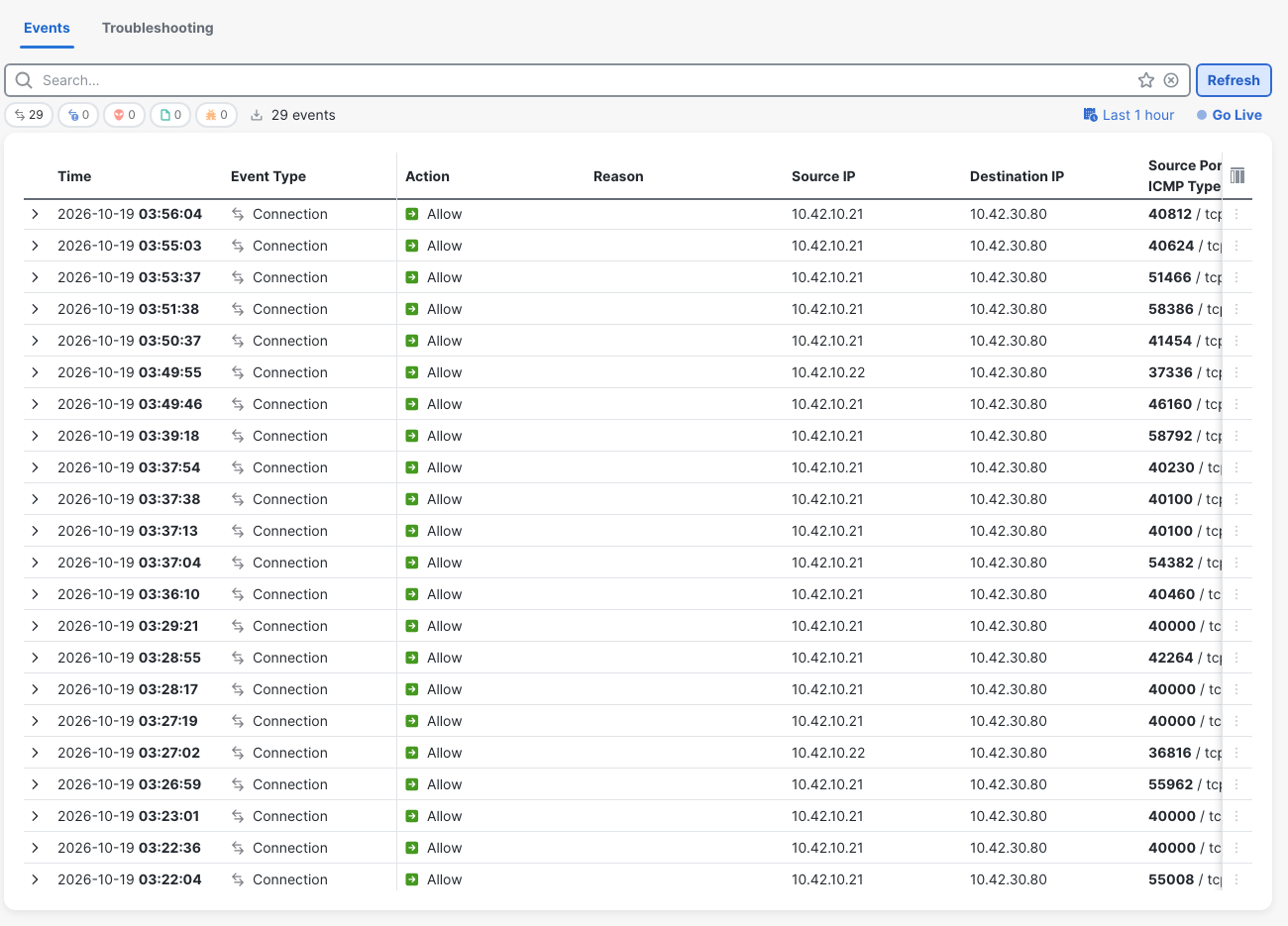This screenshot has height=926, width=1288.
Task: Toggle the second event filter badge showing 0
Action: [78, 115]
